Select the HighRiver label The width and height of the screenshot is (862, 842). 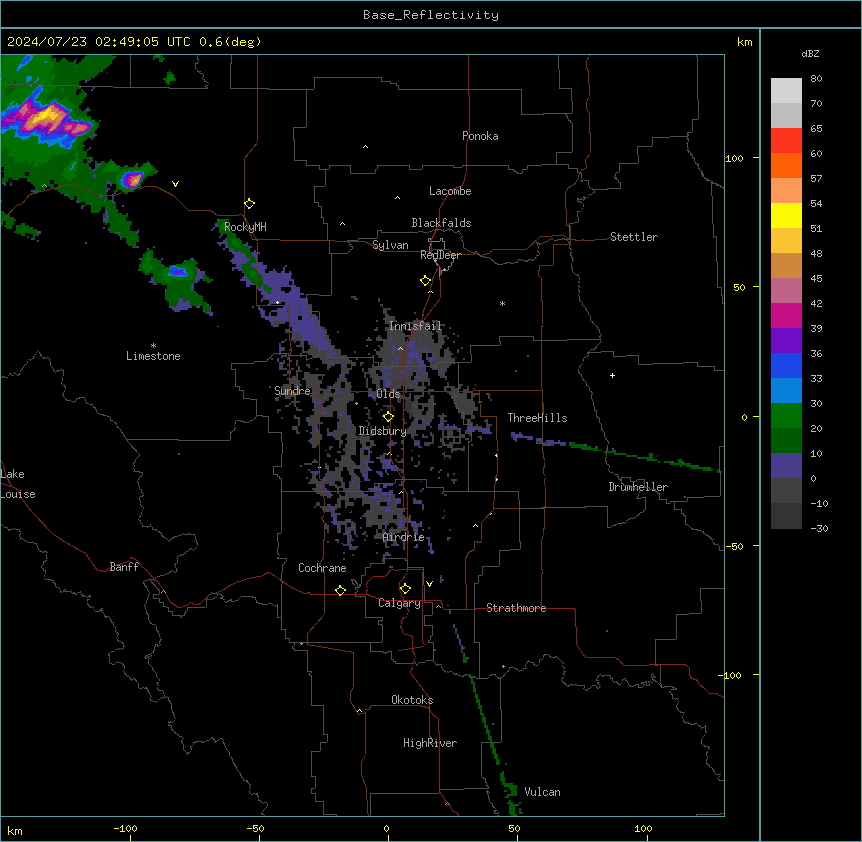pyautogui.click(x=430, y=743)
